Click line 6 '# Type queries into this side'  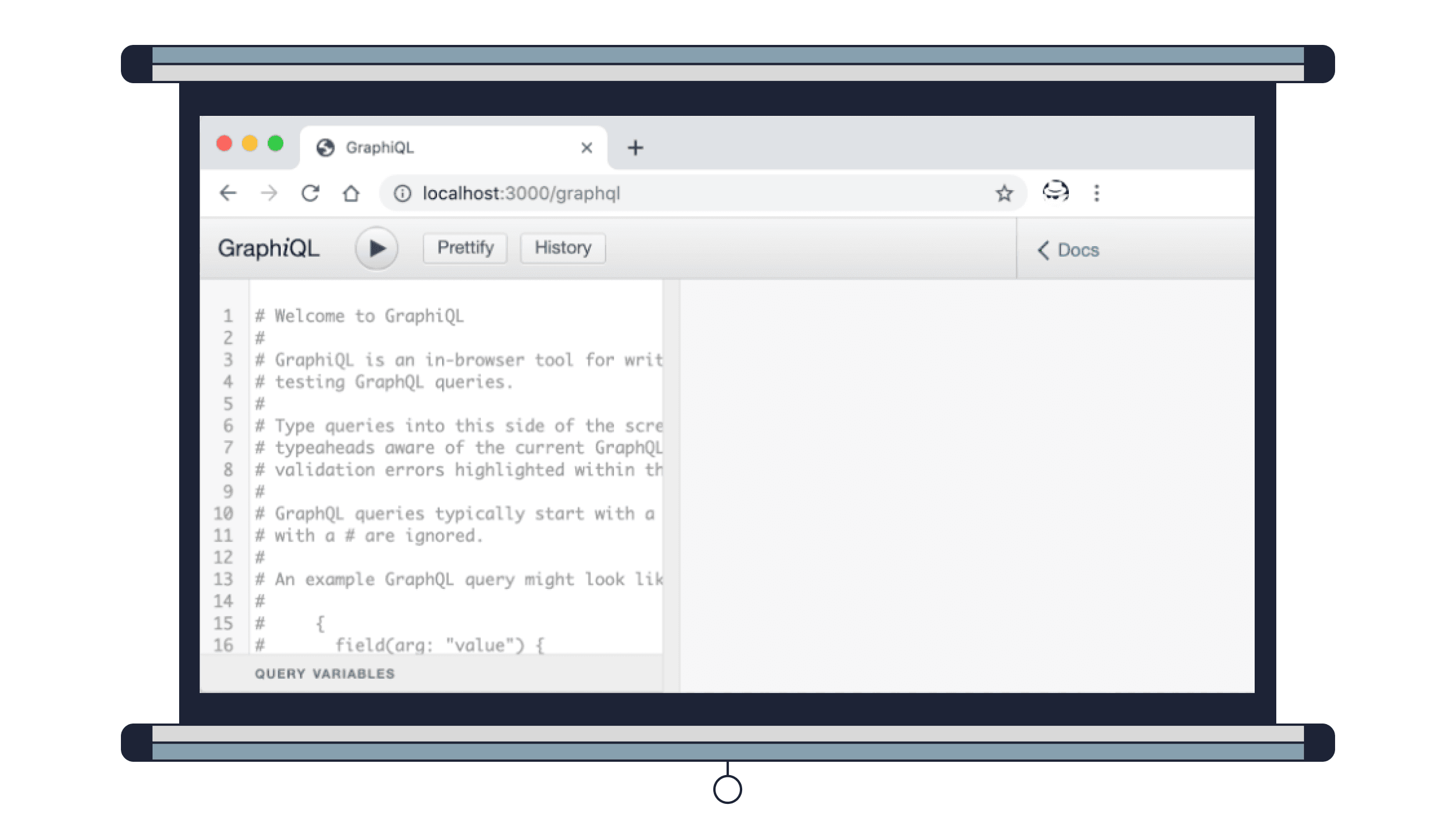tap(459, 426)
